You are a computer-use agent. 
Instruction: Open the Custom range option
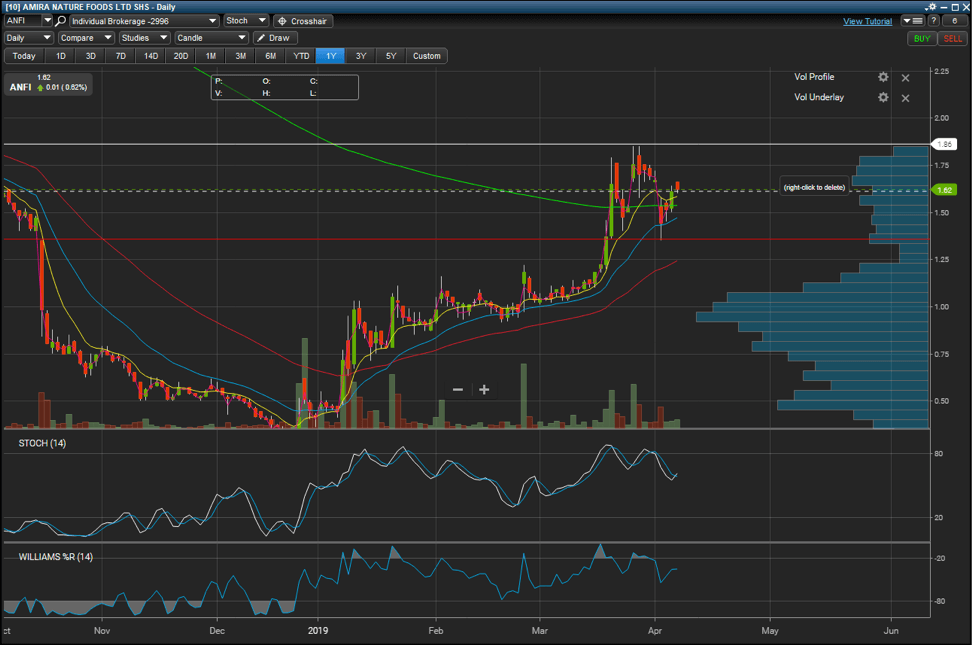(426, 56)
